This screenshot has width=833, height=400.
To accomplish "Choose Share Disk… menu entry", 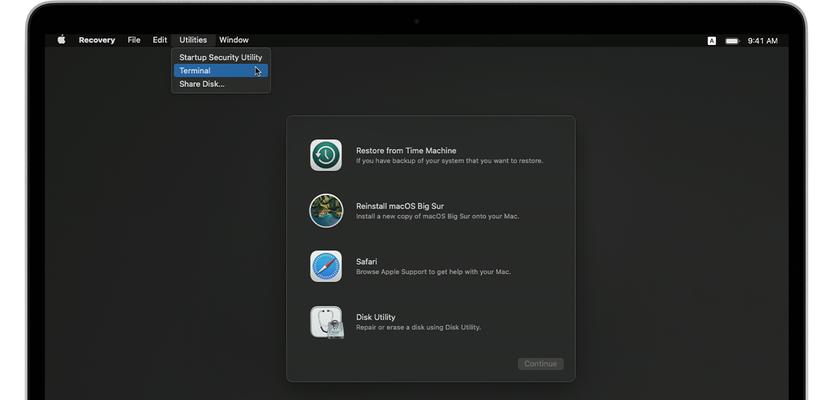I will point(220,84).
